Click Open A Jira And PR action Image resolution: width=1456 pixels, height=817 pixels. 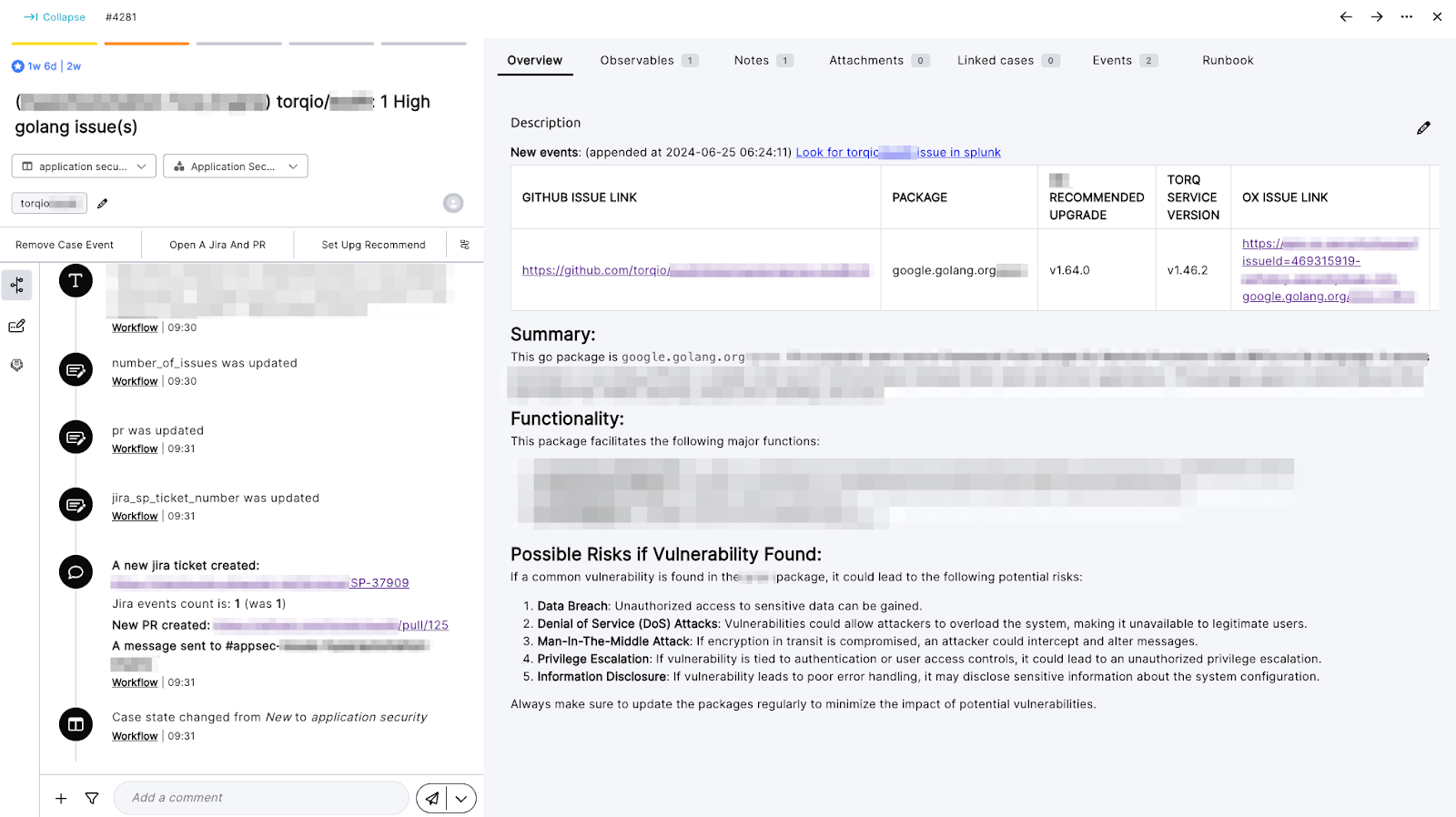point(217,245)
